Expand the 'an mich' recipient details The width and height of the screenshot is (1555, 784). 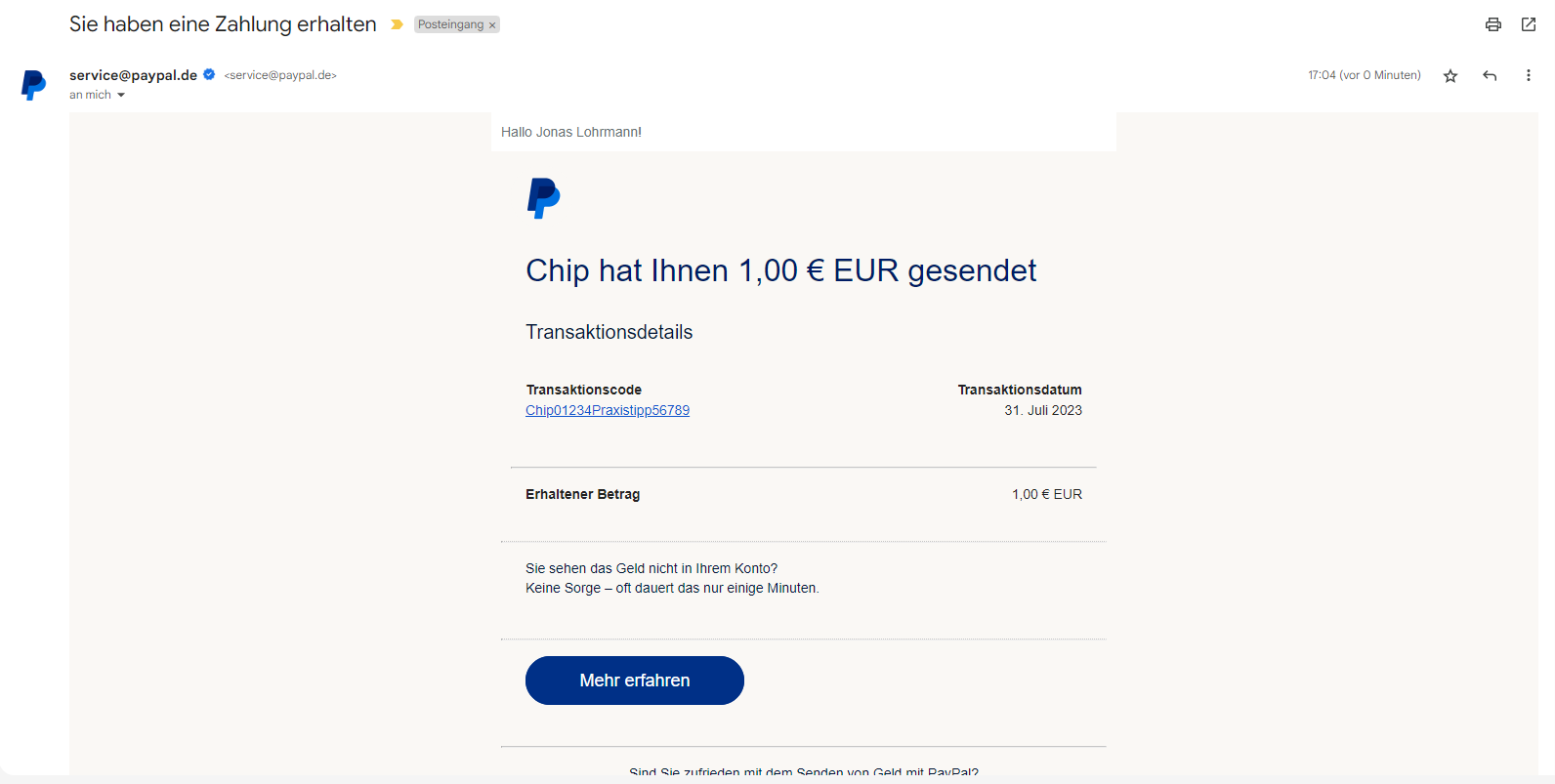coord(121,95)
